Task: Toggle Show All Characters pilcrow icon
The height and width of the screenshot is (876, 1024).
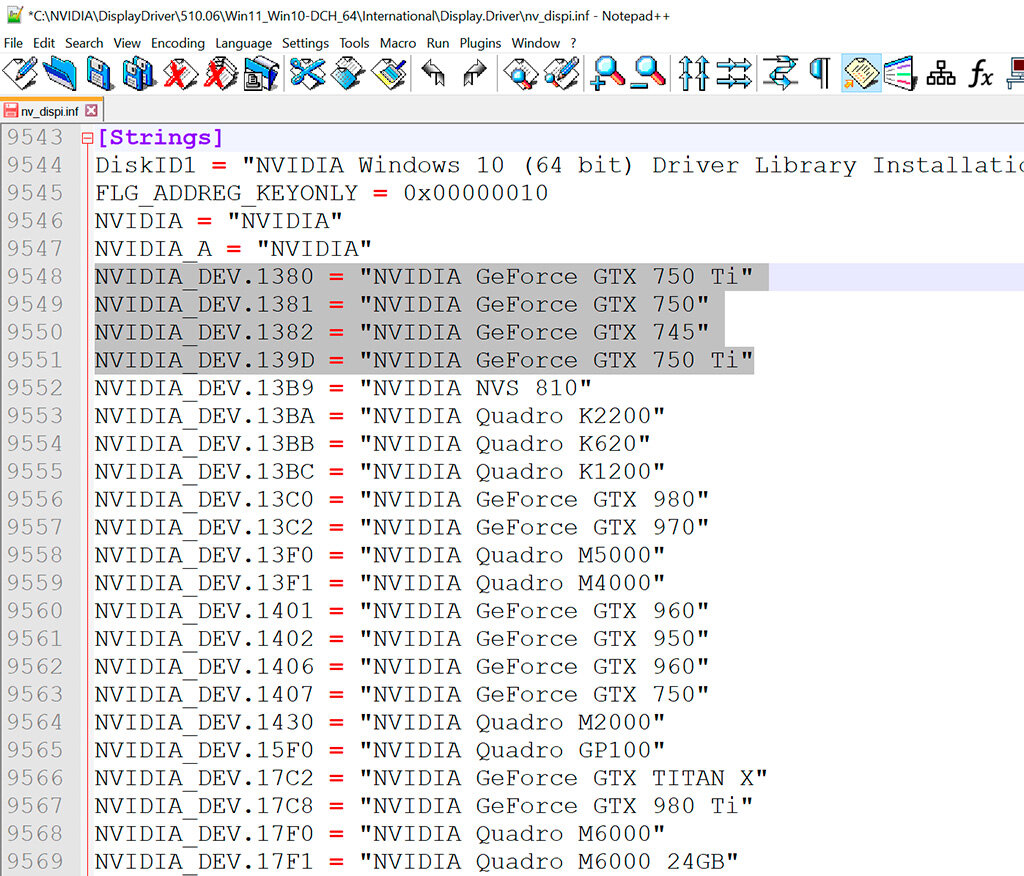Action: (x=820, y=73)
